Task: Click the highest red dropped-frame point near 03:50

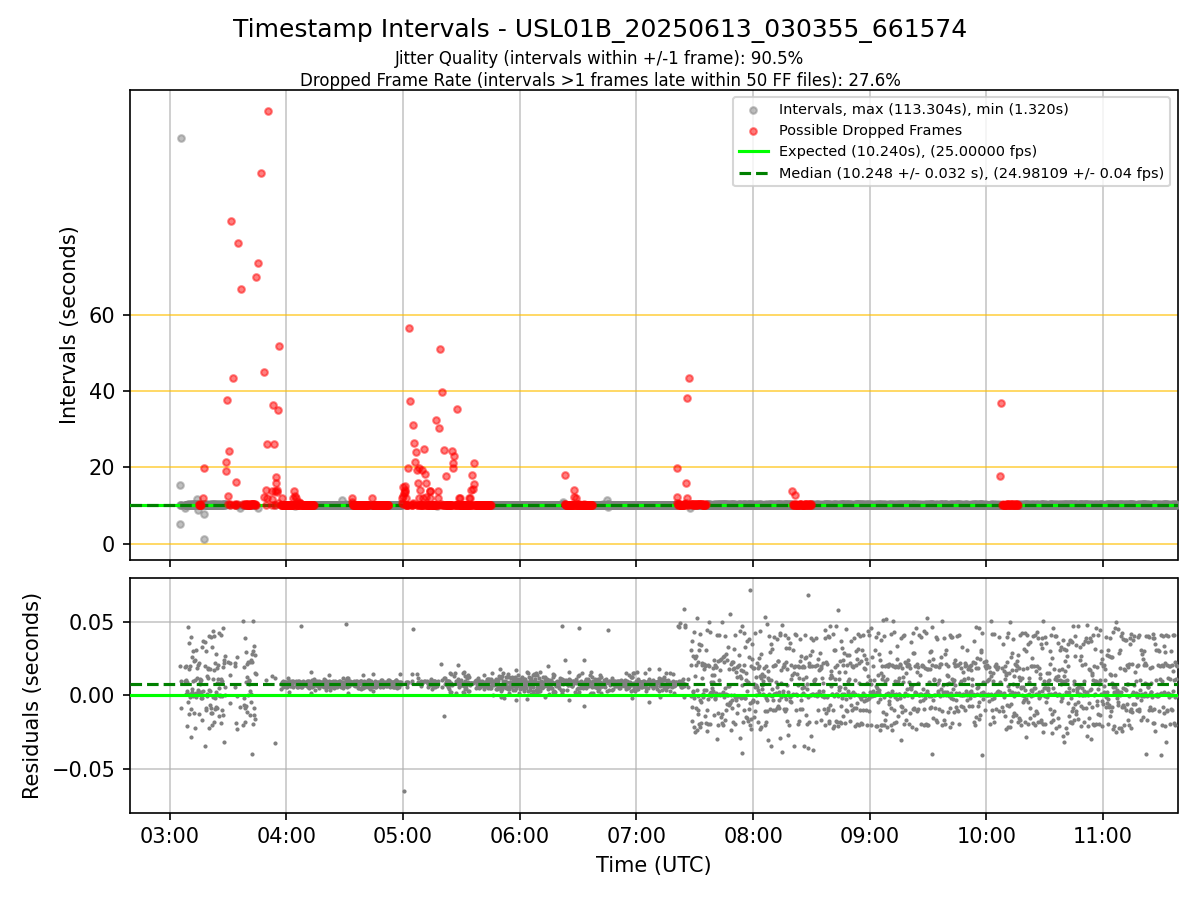Action: [x=268, y=111]
